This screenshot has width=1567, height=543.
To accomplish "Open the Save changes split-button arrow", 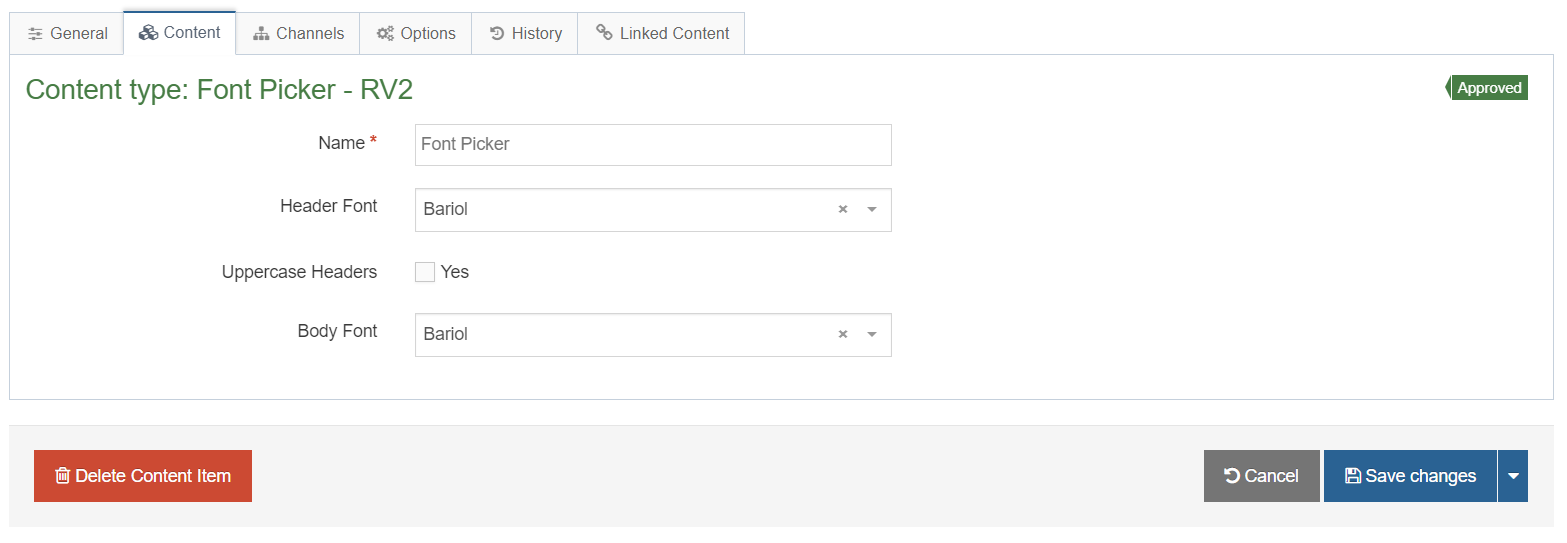I will [x=1513, y=476].
